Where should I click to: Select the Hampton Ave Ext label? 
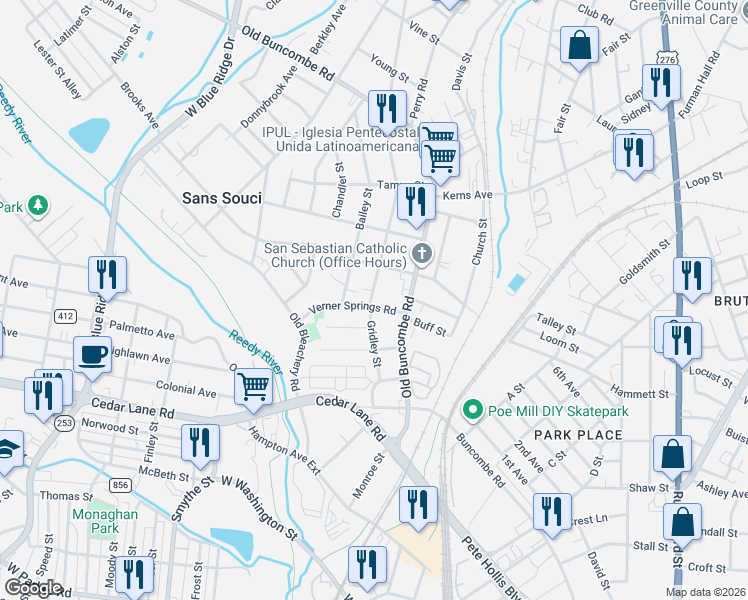click(x=284, y=451)
